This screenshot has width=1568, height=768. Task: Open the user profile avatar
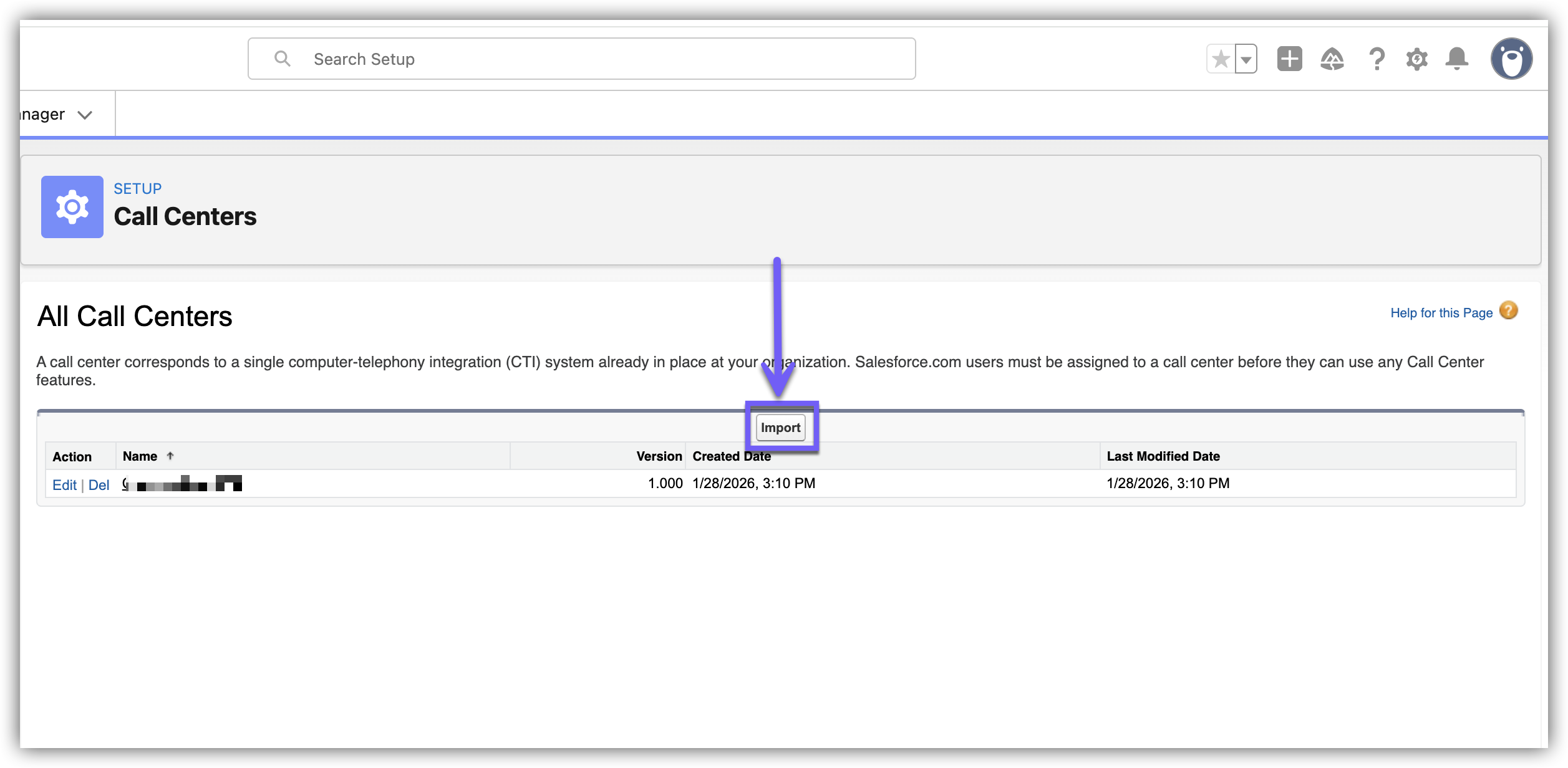[x=1511, y=59]
